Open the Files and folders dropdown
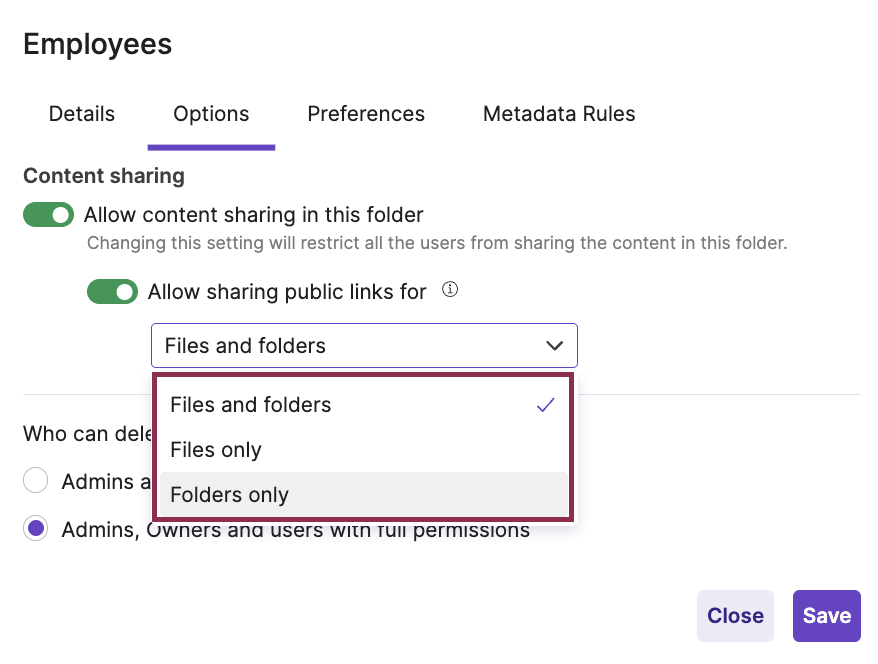878x664 pixels. click(363, 344)
